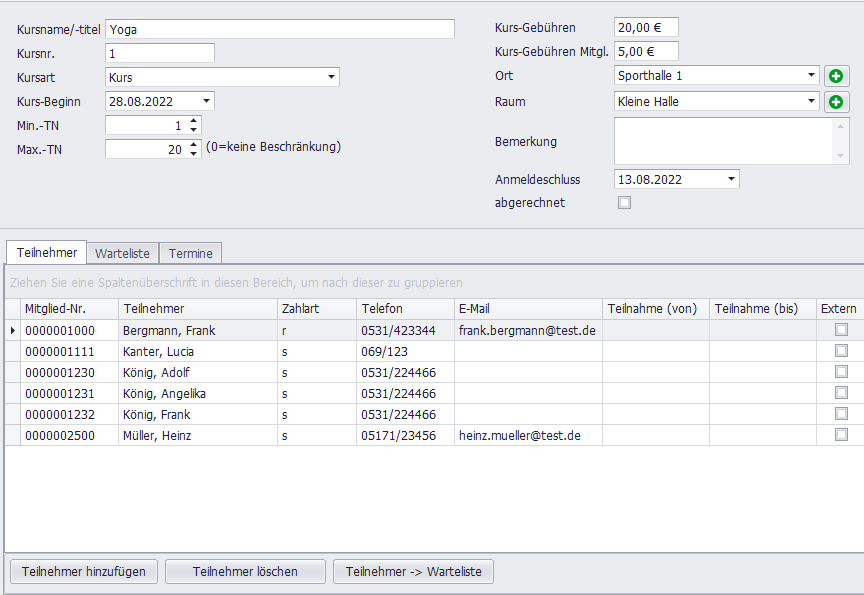This screenshot has width=864, height=595.
Task: Move participant with Teilnehmer -> Warteliste button
Action: (x=413, y=572)
